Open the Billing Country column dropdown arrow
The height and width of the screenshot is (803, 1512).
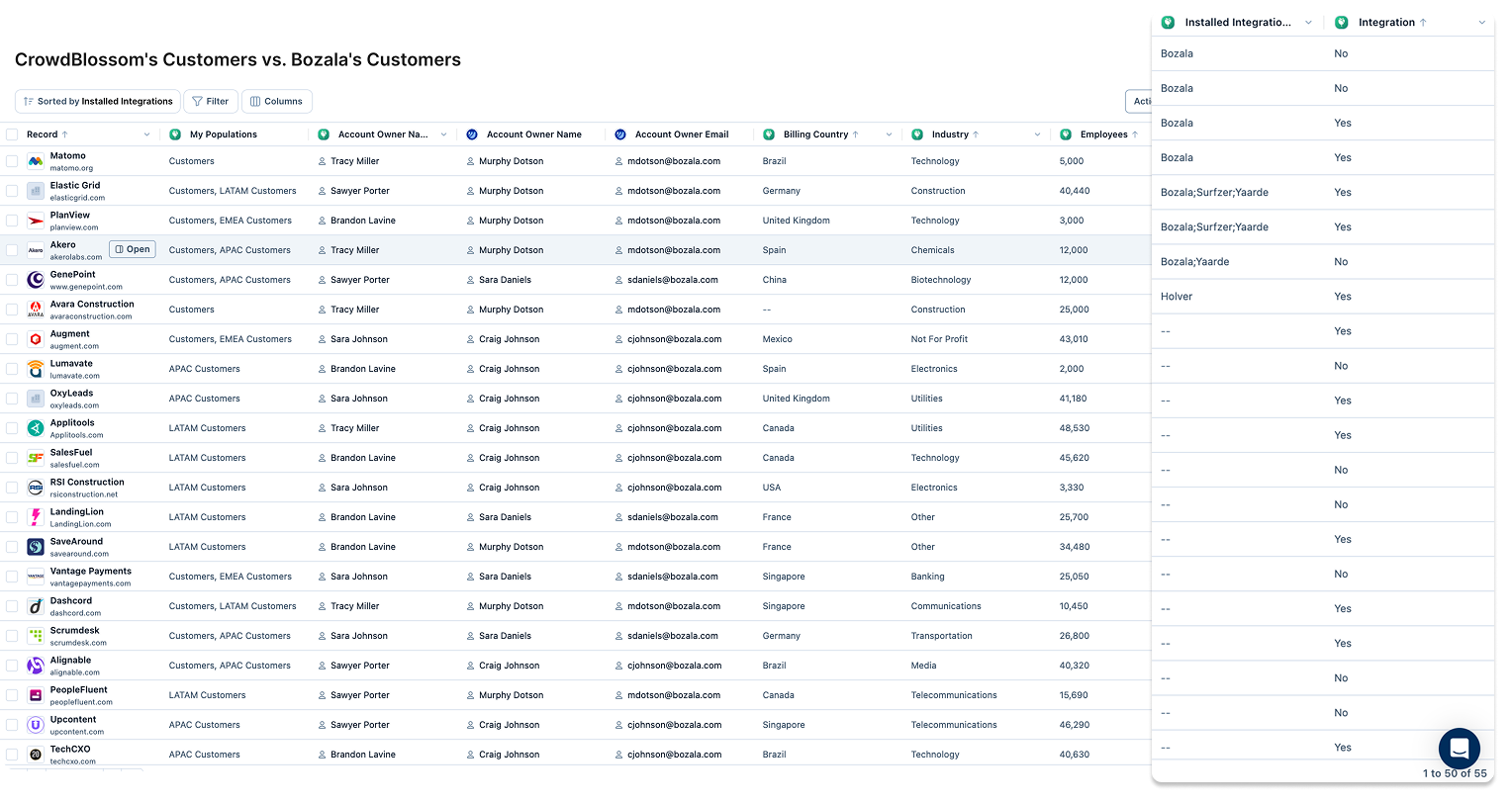coord(889,134)
